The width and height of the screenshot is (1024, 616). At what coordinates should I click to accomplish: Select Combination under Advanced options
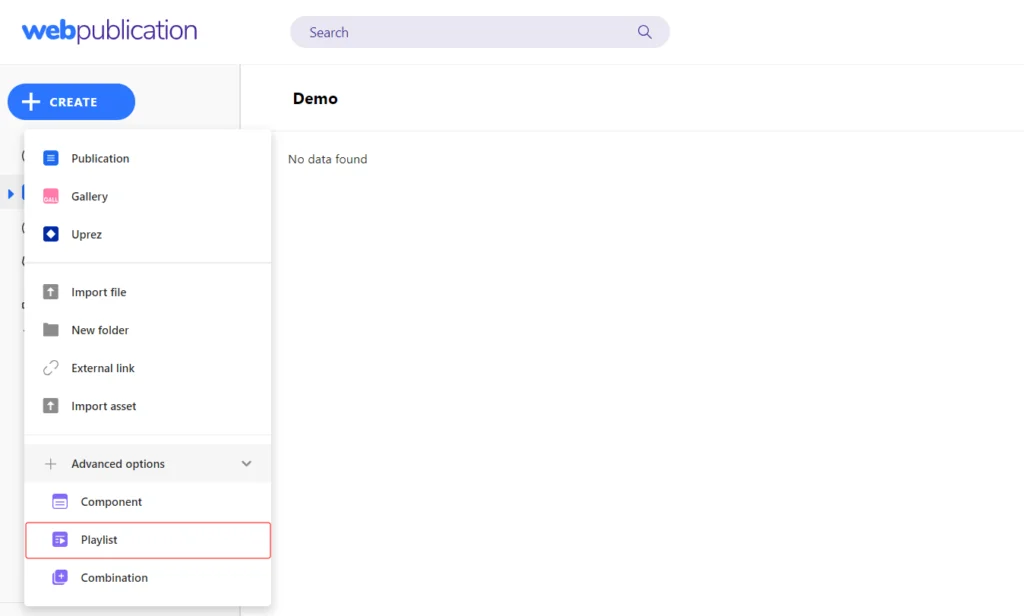click(x=148, y=577)
